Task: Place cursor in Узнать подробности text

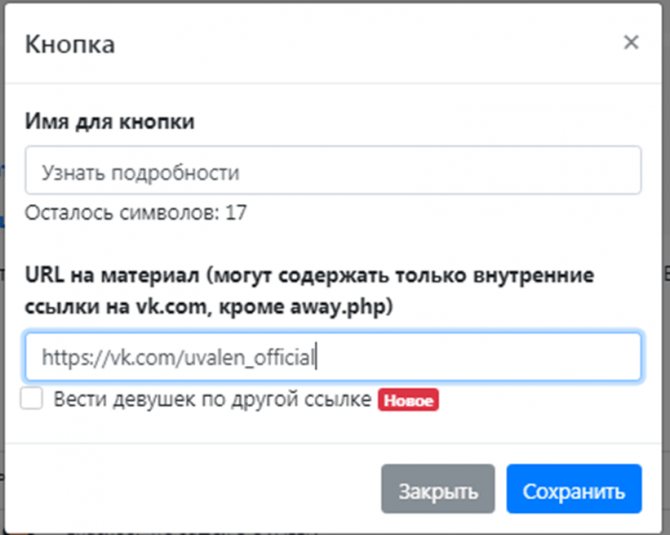Action: (x=140, y=173)
